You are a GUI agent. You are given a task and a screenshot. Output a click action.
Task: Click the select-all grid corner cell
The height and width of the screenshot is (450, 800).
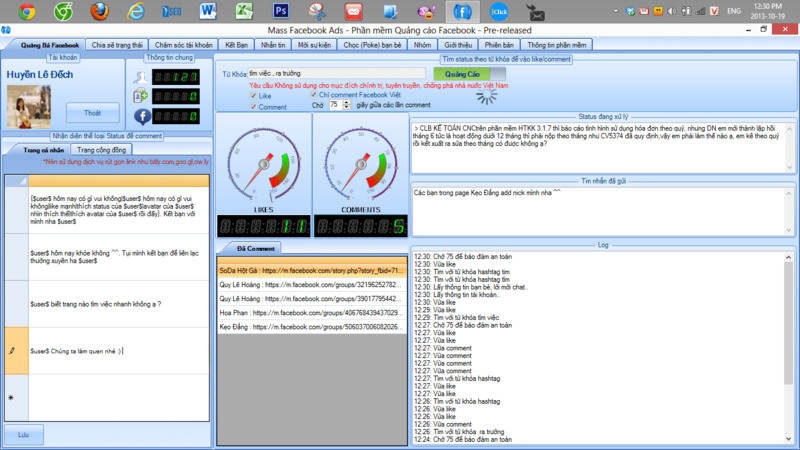point(16,181)
